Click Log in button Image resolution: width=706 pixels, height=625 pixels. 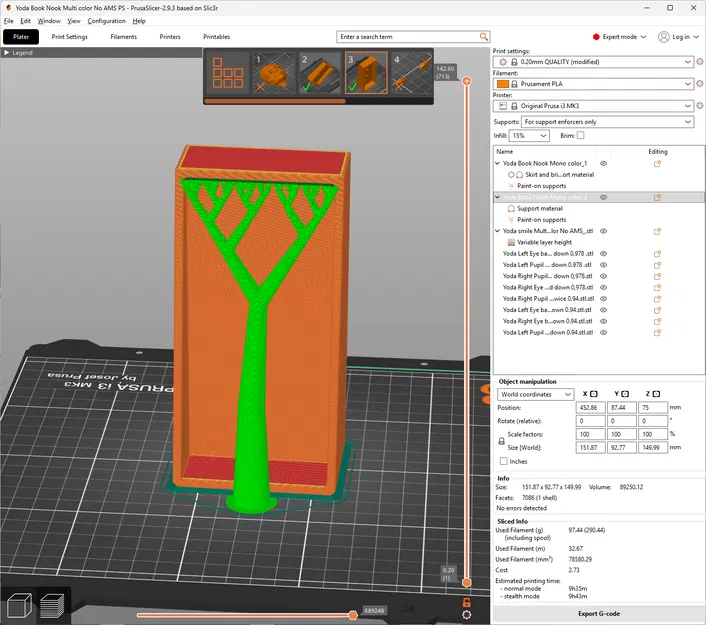coord(681,36)
